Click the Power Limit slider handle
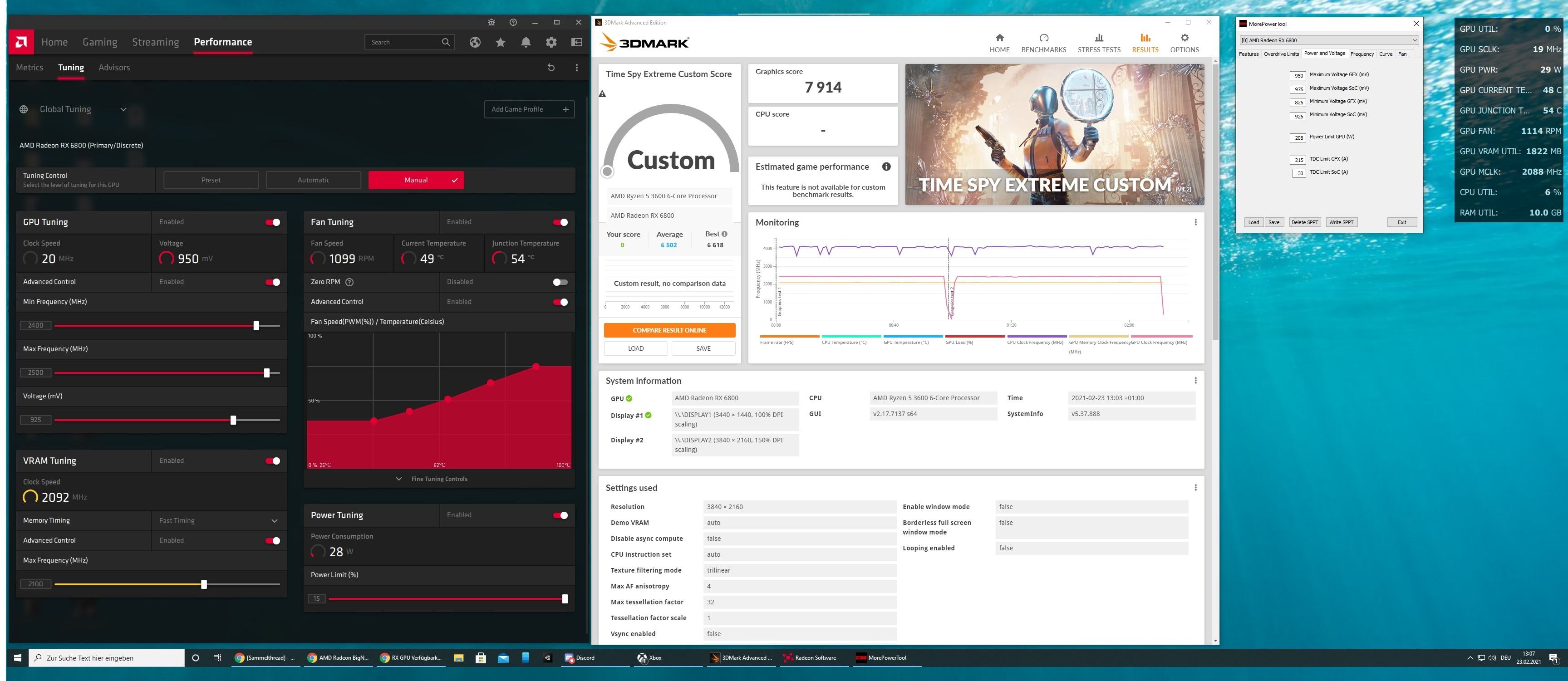The width and height of the screenshot is (1568, 681). [565, 599]
